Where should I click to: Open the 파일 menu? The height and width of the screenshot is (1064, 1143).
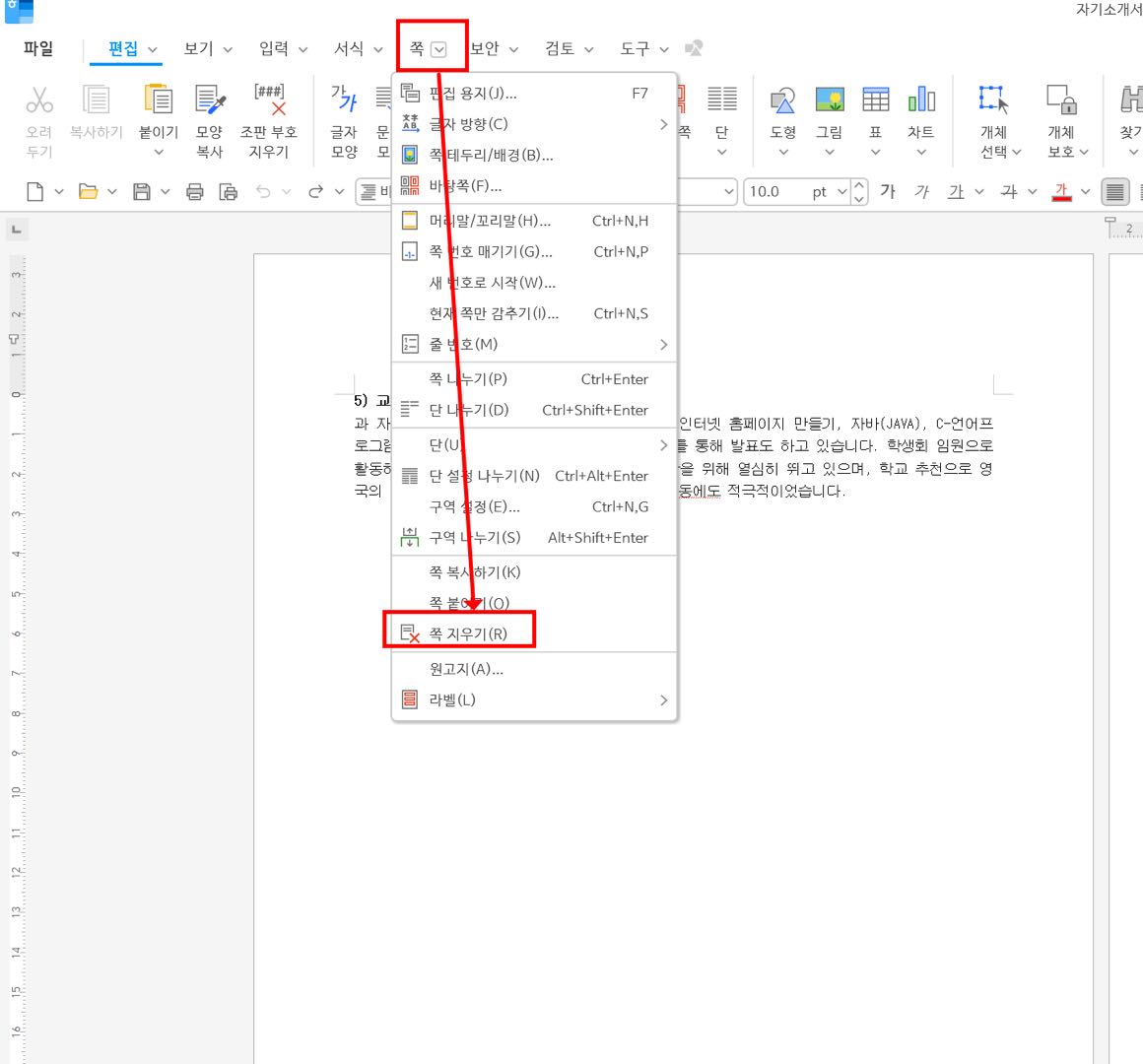pyautogui.click(x=38, y=48)
